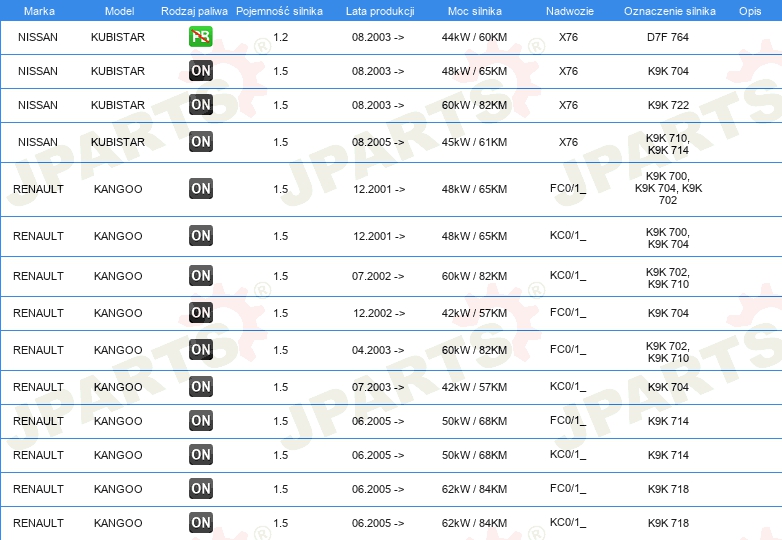Image resolution: width=782 pixels, height=540 pixels.
Task: Click ON diesel icon in the K9K 700, K9K 704, K9K 702 row
Action: click(200, 188)
